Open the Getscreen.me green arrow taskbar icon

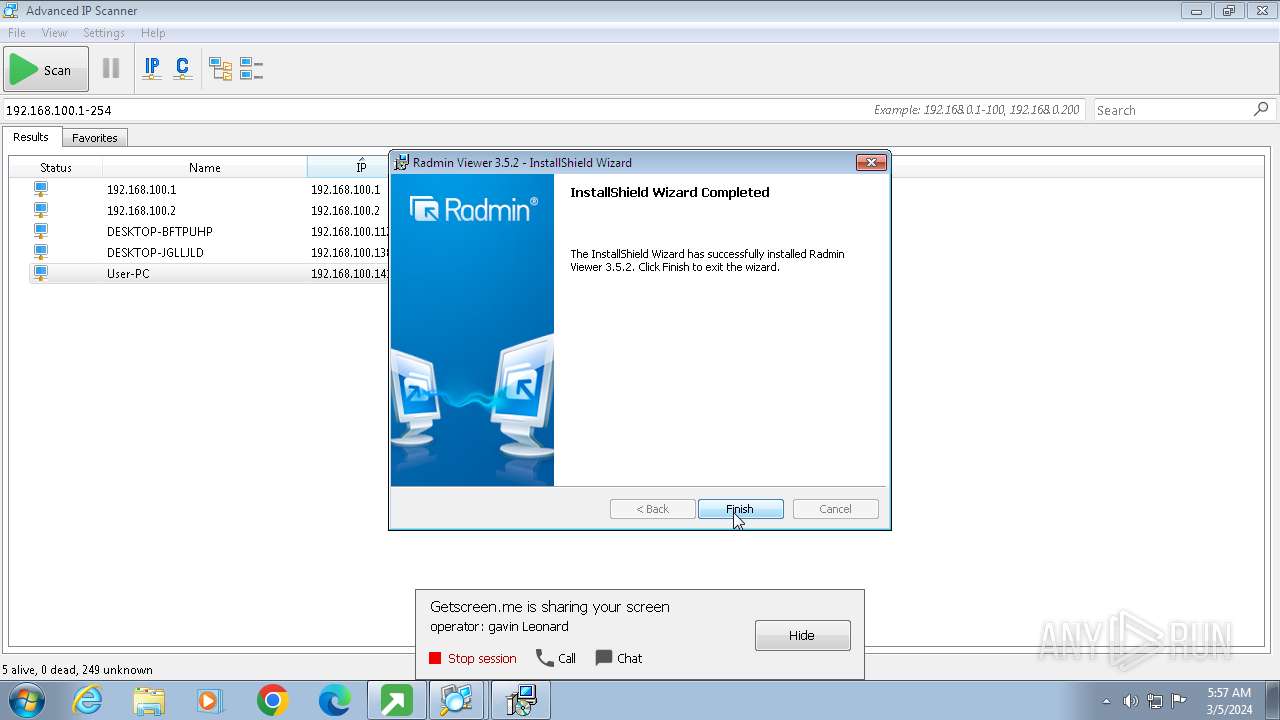(x=396, y=701)
